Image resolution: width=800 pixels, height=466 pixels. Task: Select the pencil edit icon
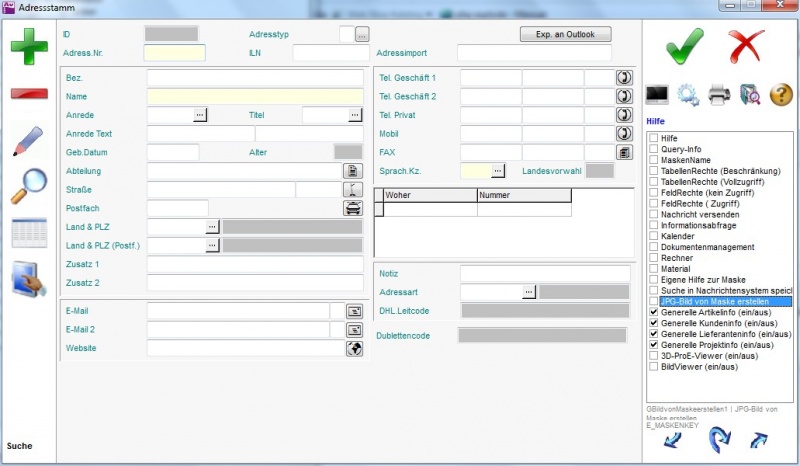pos(29,140)
